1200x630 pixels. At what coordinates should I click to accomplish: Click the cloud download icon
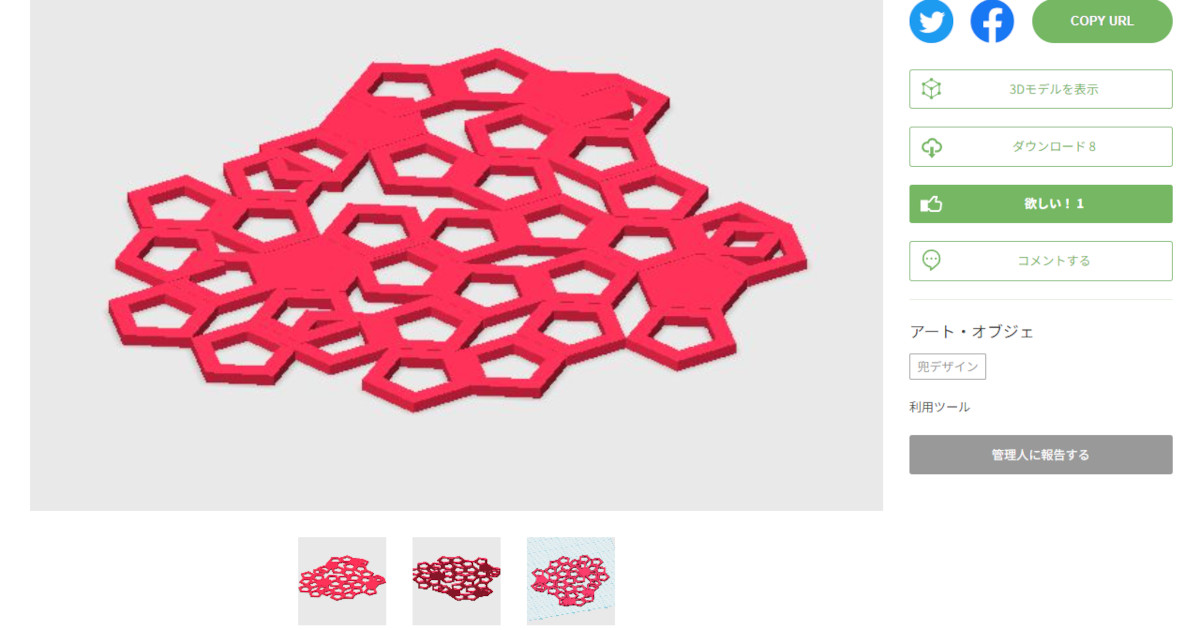[931, 147]
